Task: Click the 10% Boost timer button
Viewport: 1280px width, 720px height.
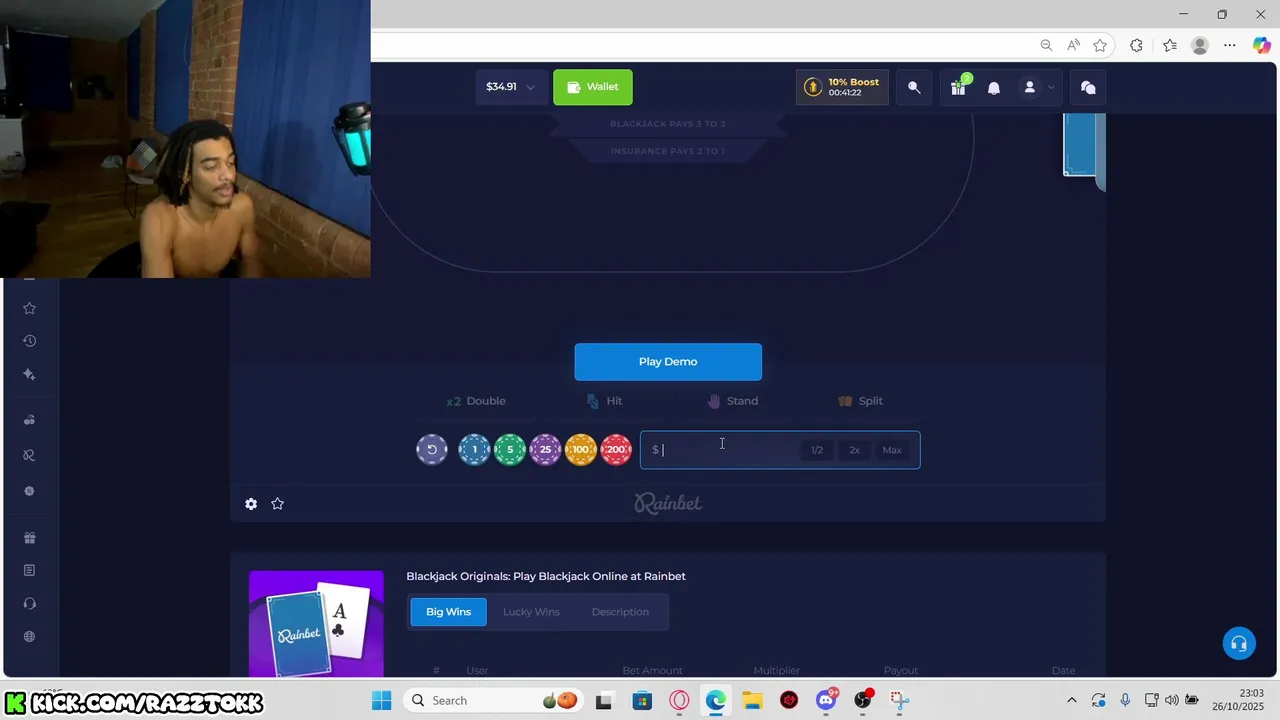Action: [x=842, y=87]
